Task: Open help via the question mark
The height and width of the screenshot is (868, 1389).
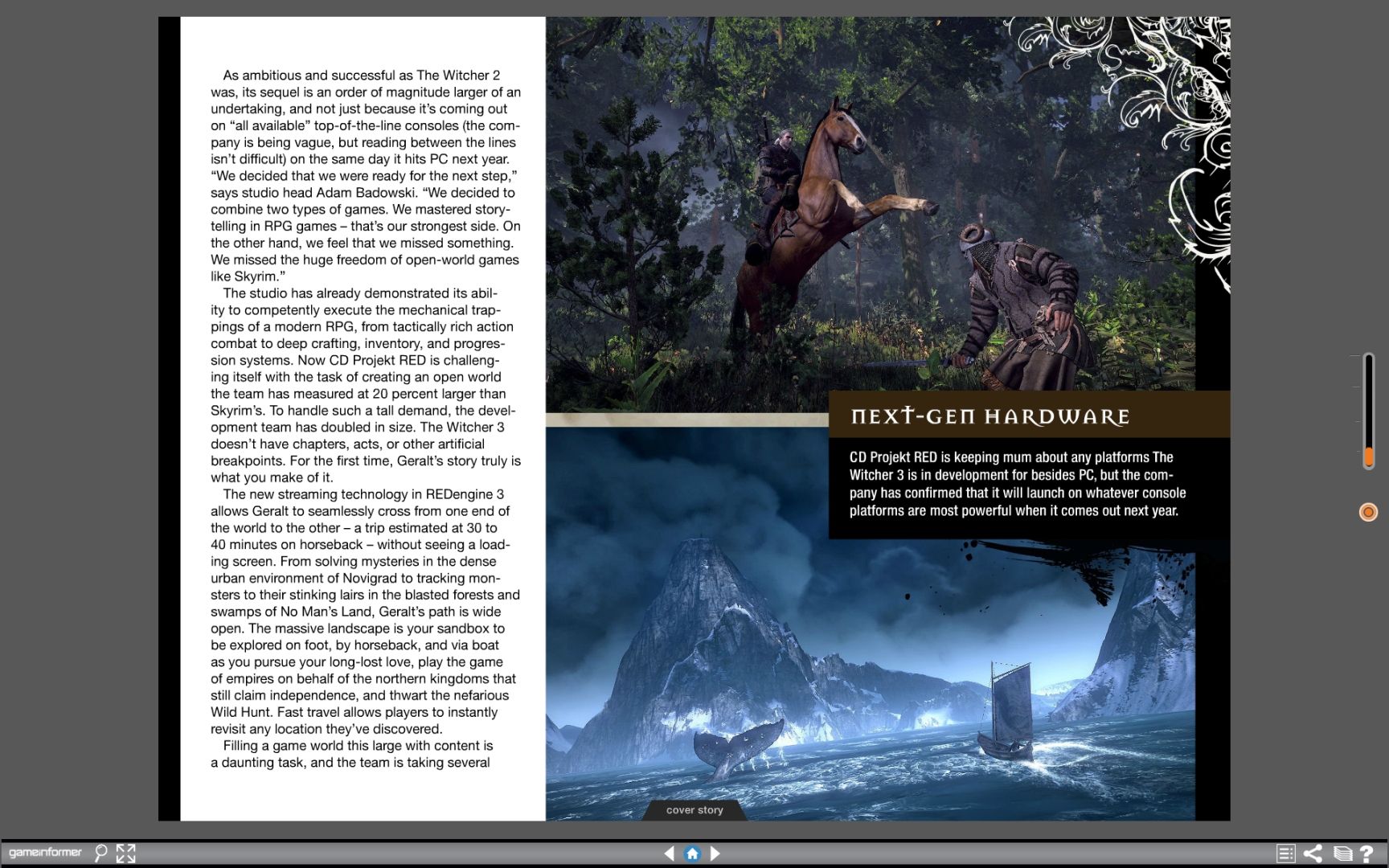Action: 1366,854
